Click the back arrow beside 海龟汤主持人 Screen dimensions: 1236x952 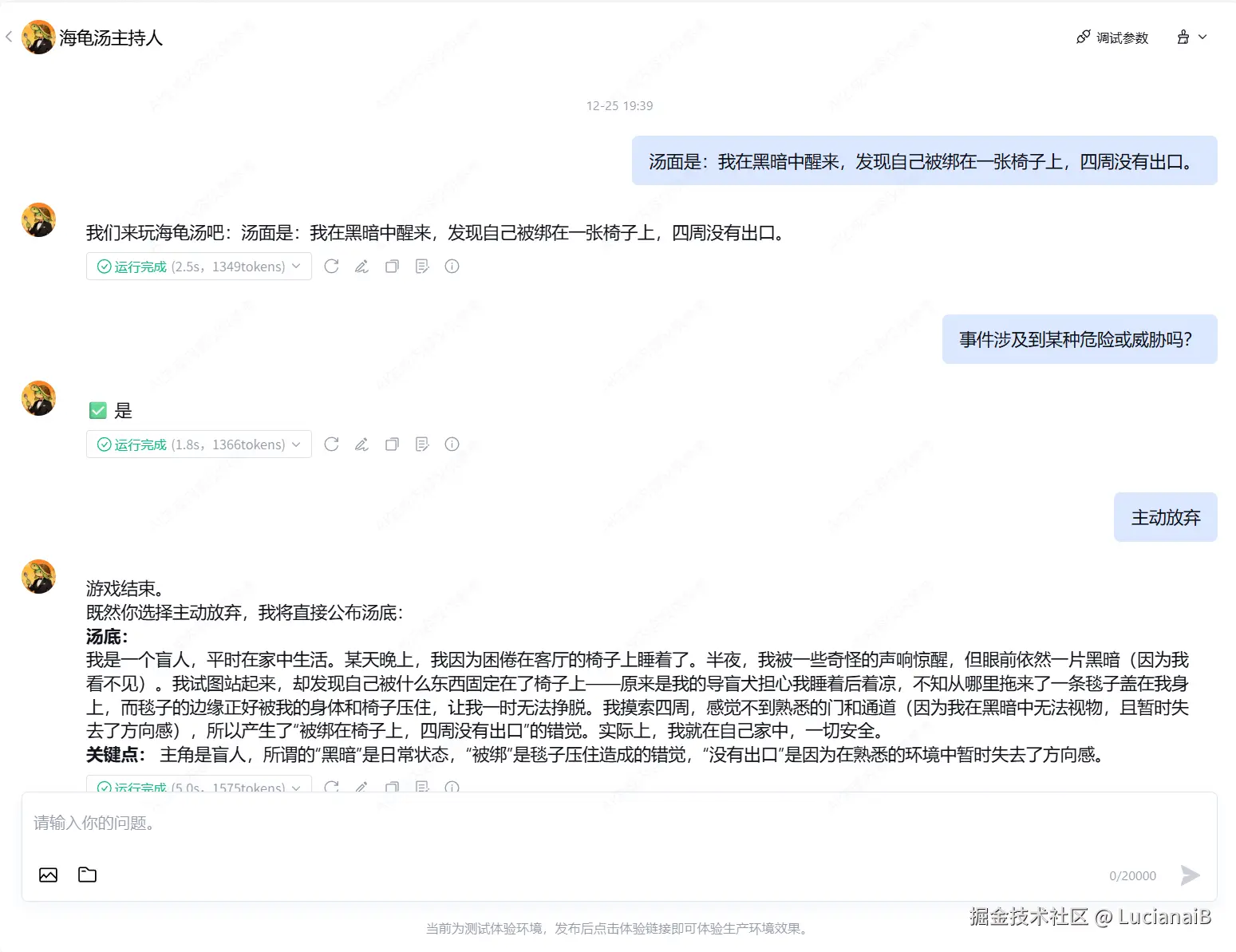tap(9, 37)
